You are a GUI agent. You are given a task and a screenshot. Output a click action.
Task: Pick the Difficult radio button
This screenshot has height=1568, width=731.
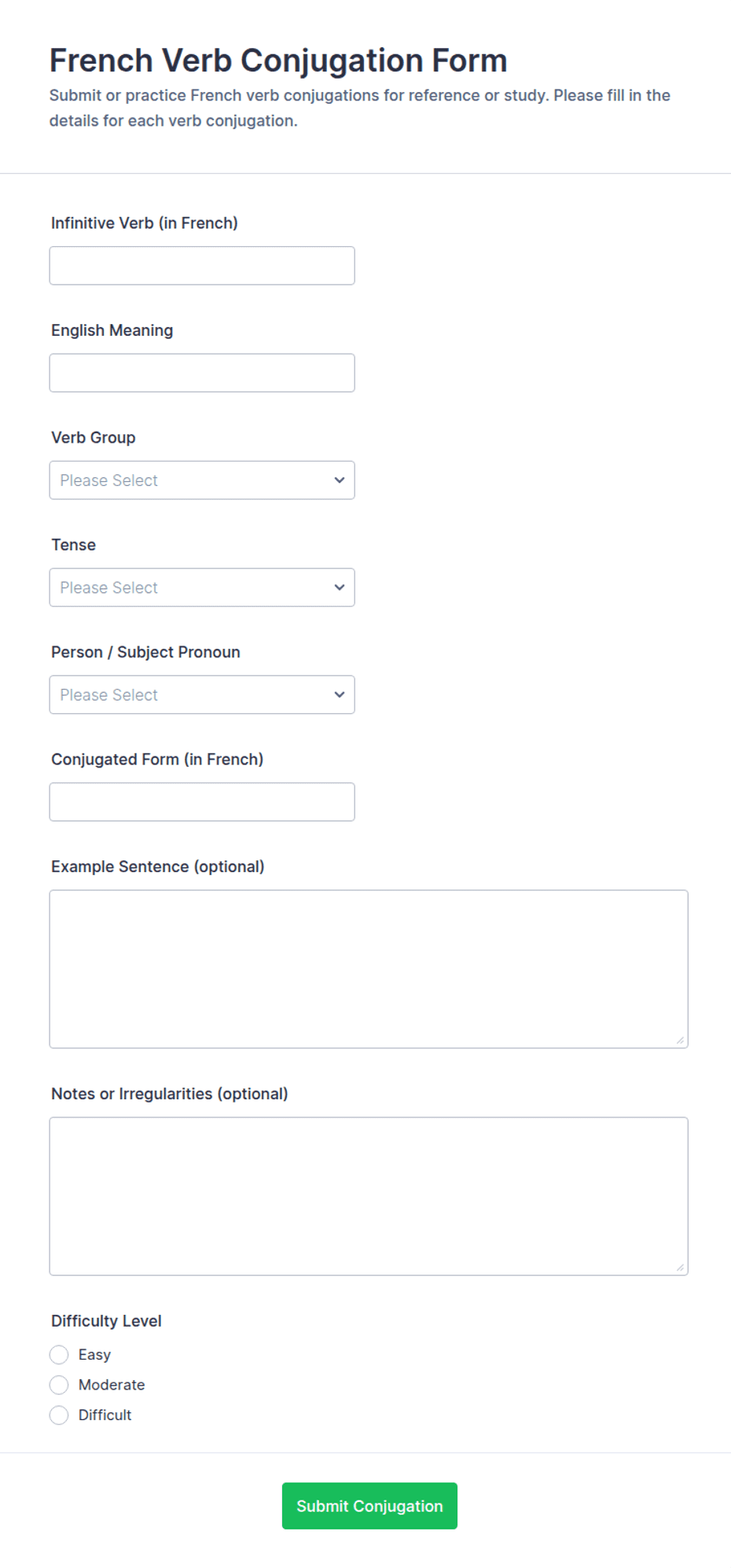coord(59,1415)
